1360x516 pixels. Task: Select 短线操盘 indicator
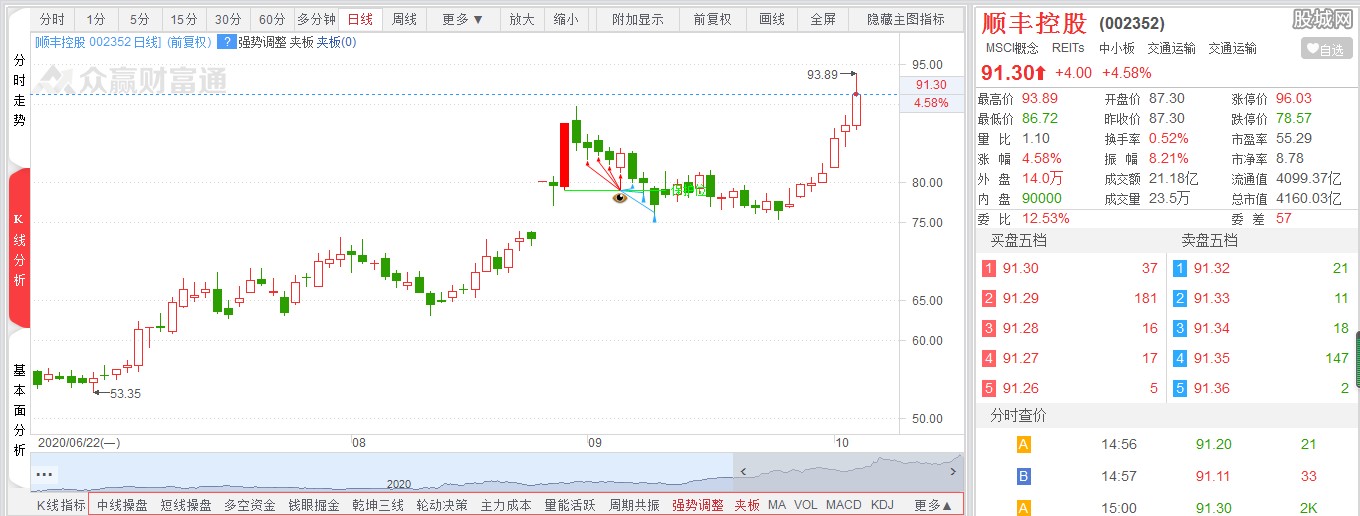[x=186, y=505]
